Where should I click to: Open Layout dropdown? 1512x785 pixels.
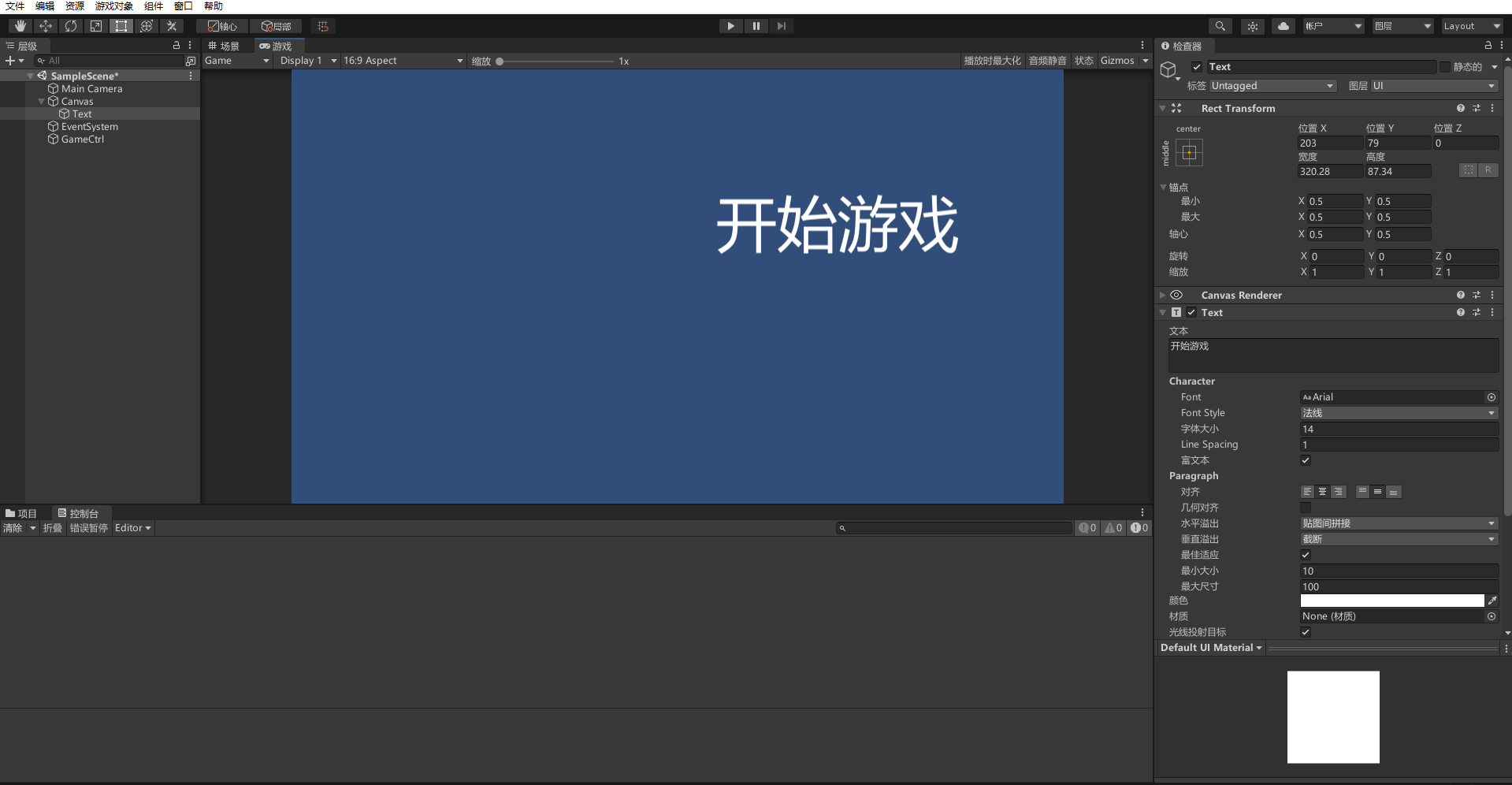(x=1472, y=26)
